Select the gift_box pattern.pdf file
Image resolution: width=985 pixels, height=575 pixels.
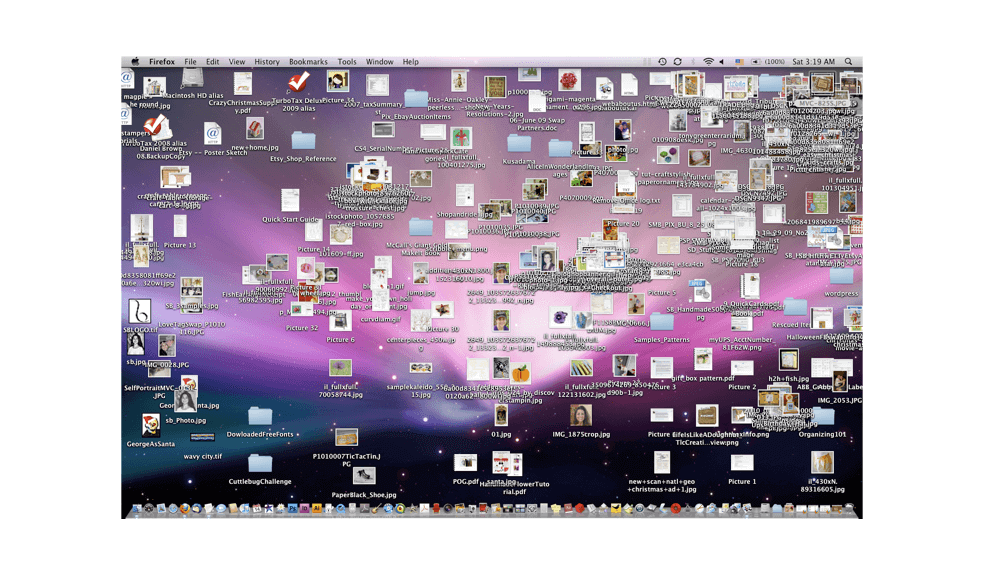pyautogui.click(x=702, y=361)
